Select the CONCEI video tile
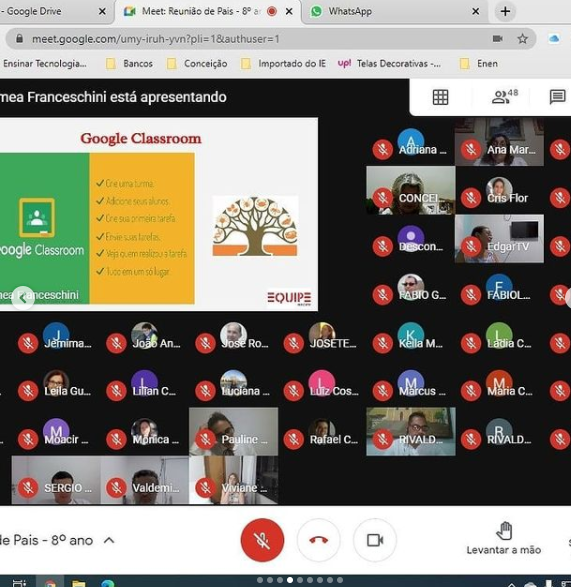 tap(411, 190)
